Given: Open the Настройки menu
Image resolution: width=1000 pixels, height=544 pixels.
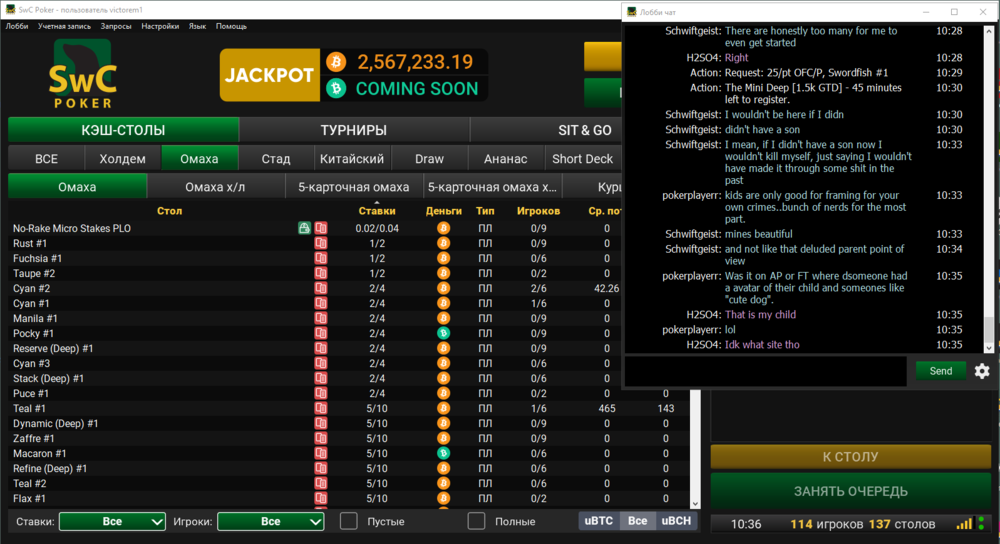Looking at the screenshot, I should (160, 26).
